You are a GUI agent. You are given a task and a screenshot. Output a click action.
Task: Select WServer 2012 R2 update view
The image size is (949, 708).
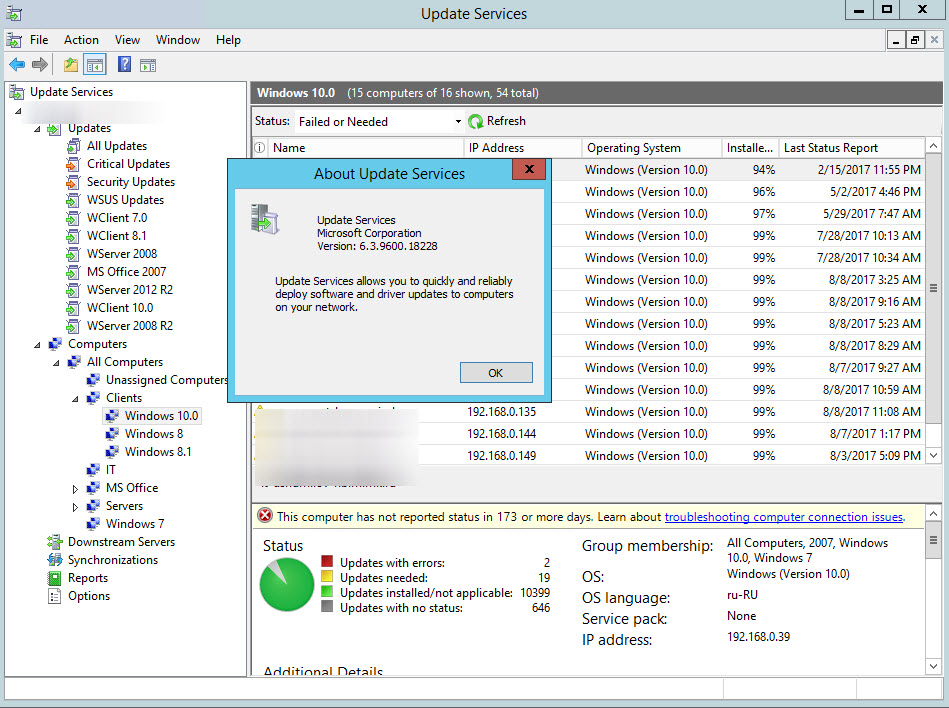(130, 290)
